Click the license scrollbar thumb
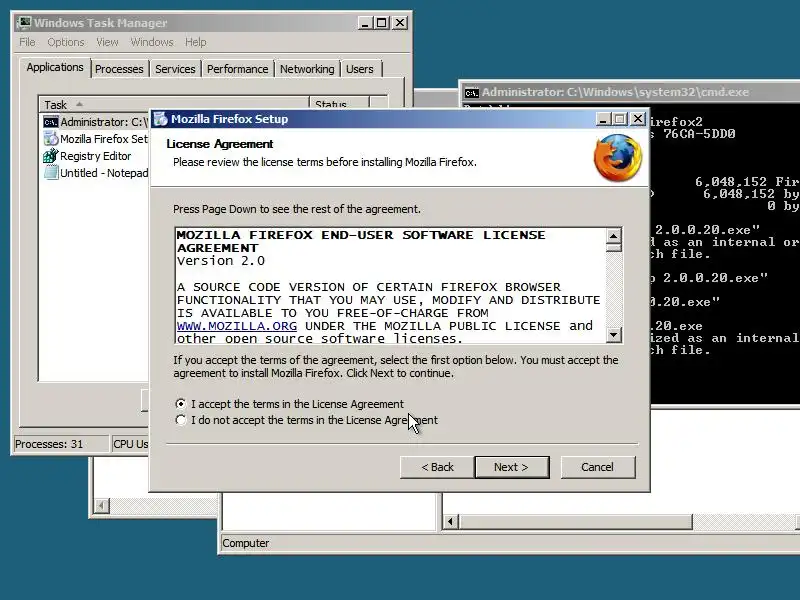The image size is (800, 600). (x=614, y=247)
